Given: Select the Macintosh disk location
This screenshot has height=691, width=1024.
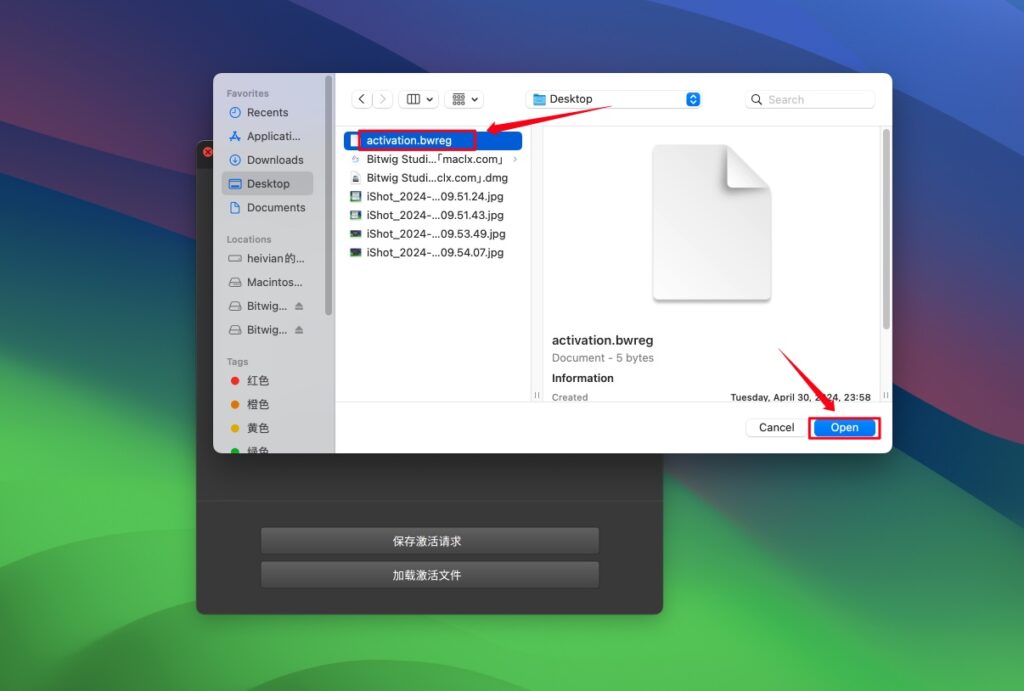Looking at the screenshot, I should point(274,282).
